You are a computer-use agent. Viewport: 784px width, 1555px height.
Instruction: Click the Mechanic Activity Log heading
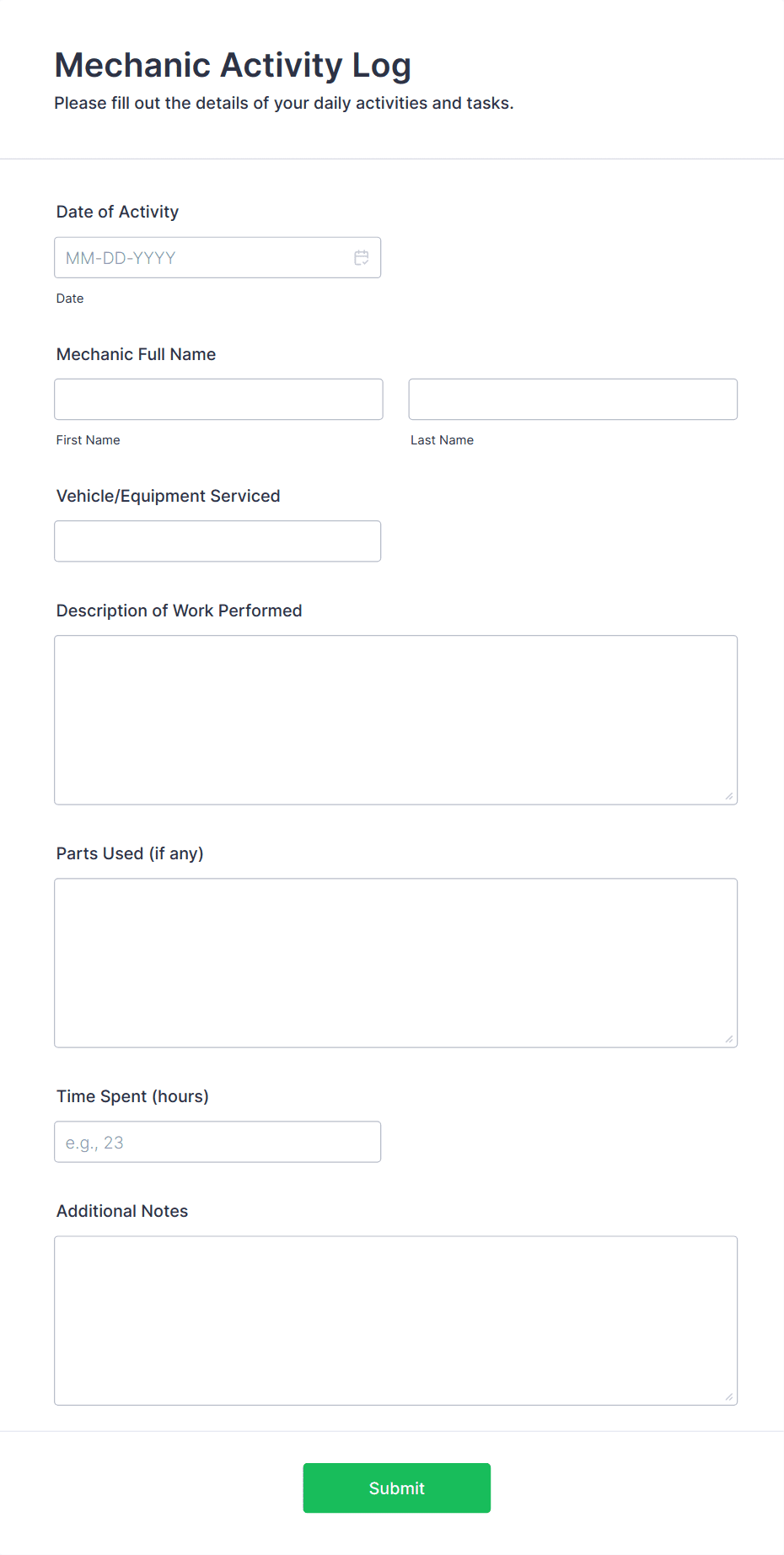tap(233, 65)
